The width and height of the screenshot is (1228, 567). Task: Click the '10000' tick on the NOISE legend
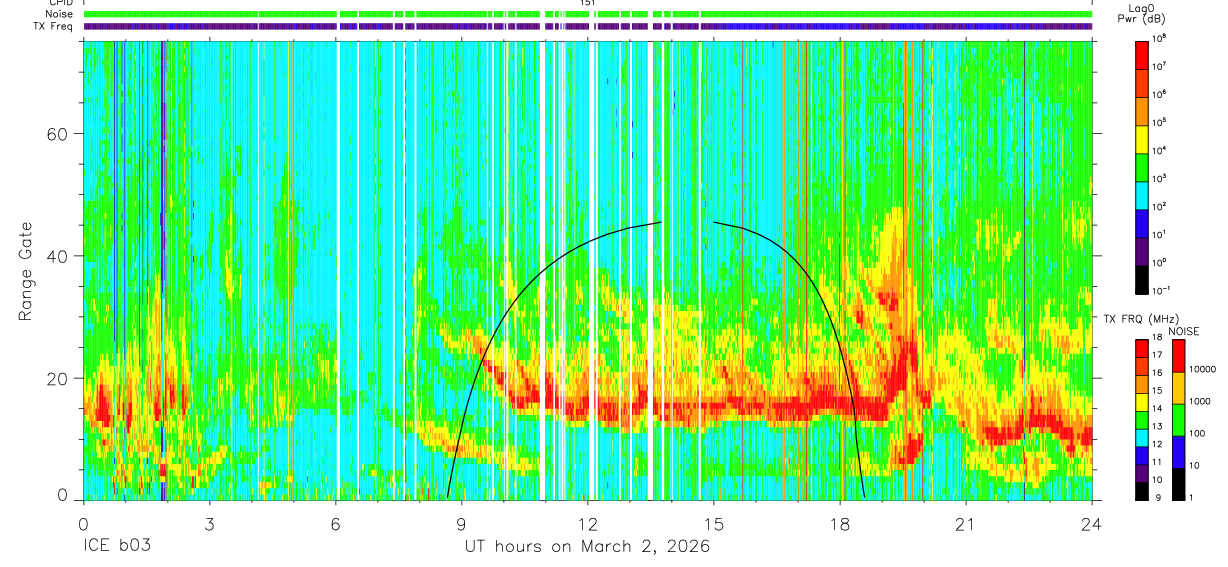(1205, 369)
